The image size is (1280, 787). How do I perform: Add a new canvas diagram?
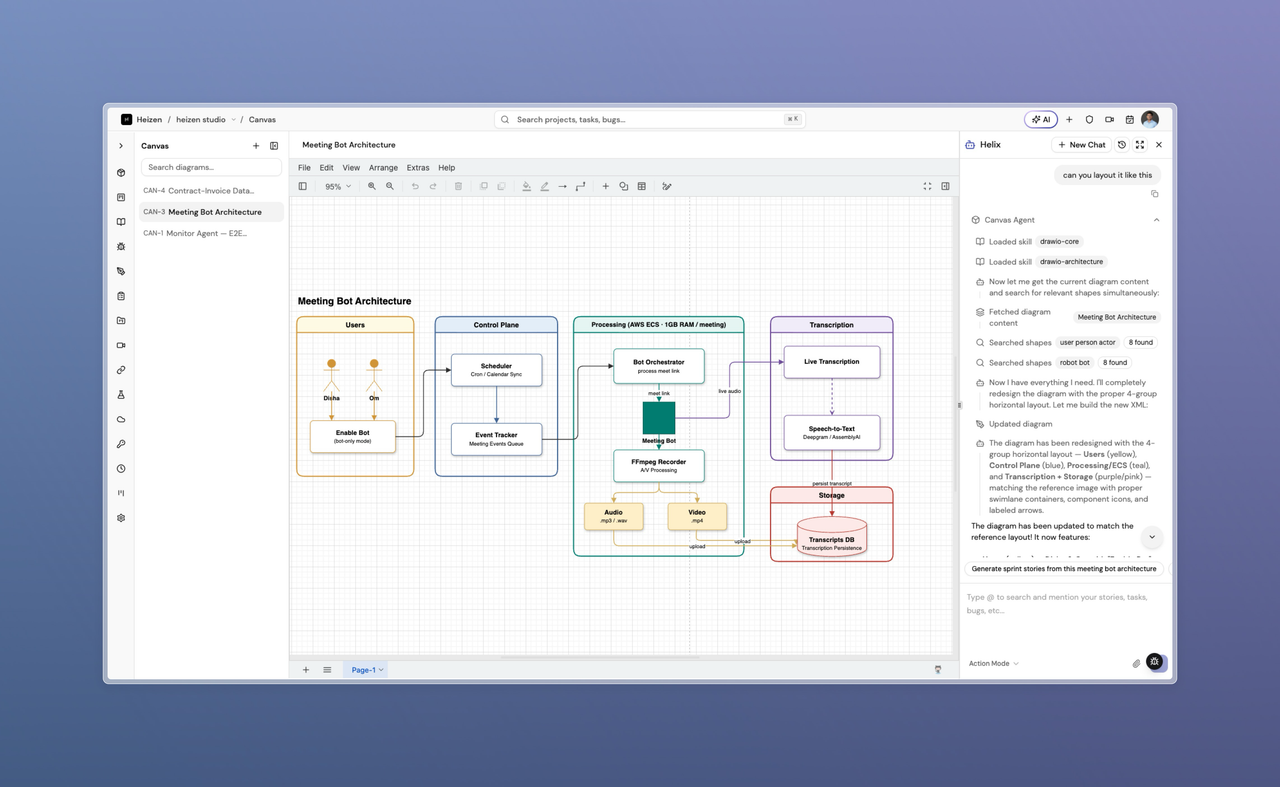click(x=256, y=146)
